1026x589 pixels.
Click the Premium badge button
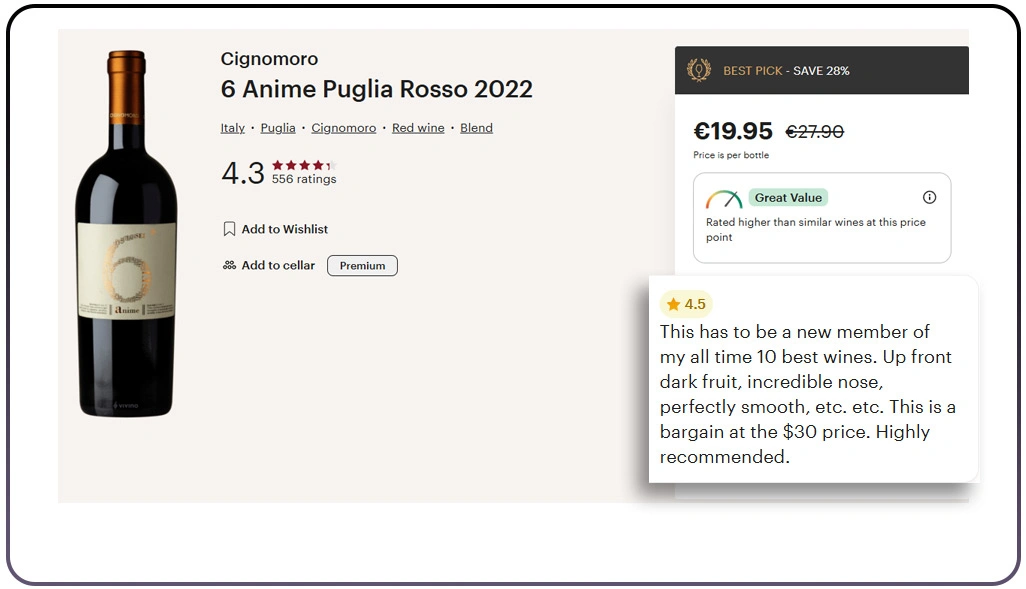coord(362,266)
